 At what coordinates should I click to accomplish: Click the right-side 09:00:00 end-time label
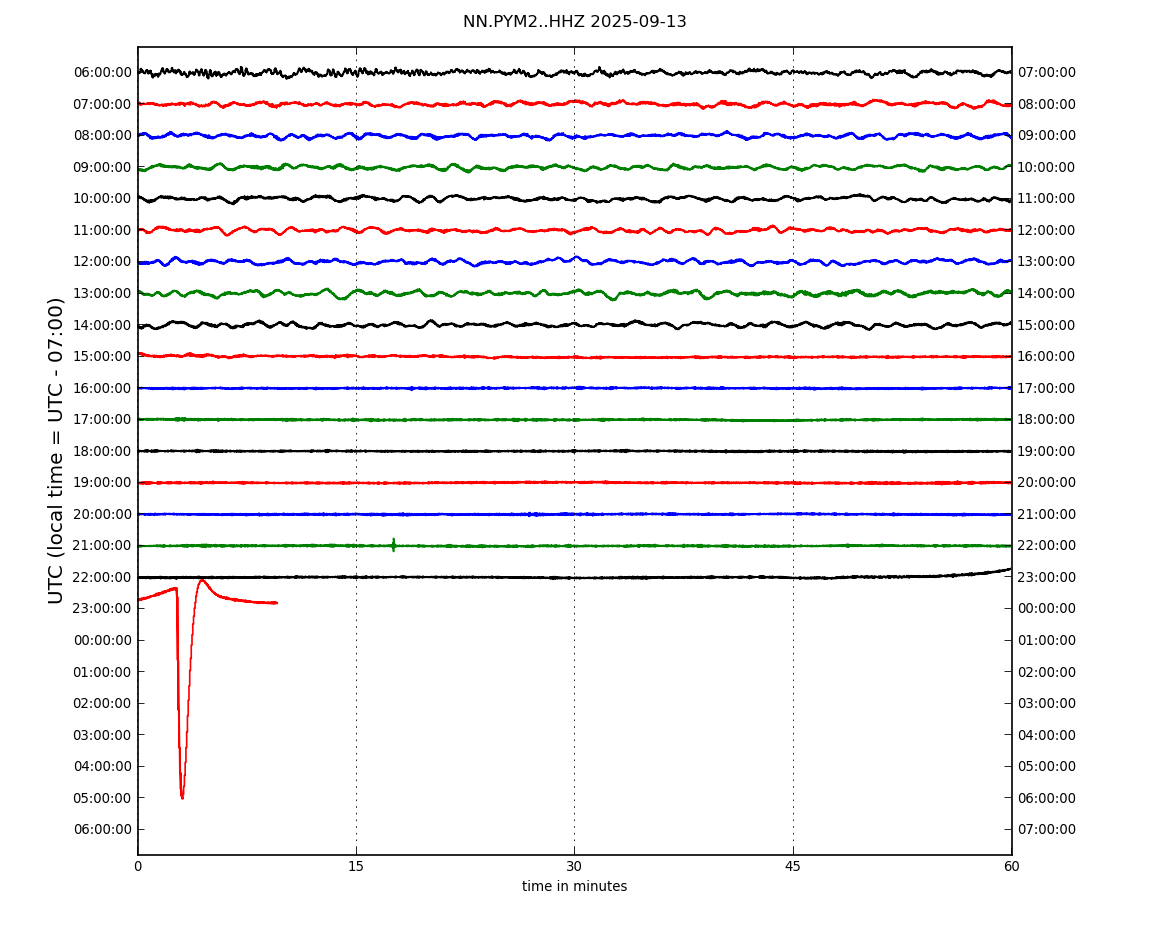[x=1047, y=136]
